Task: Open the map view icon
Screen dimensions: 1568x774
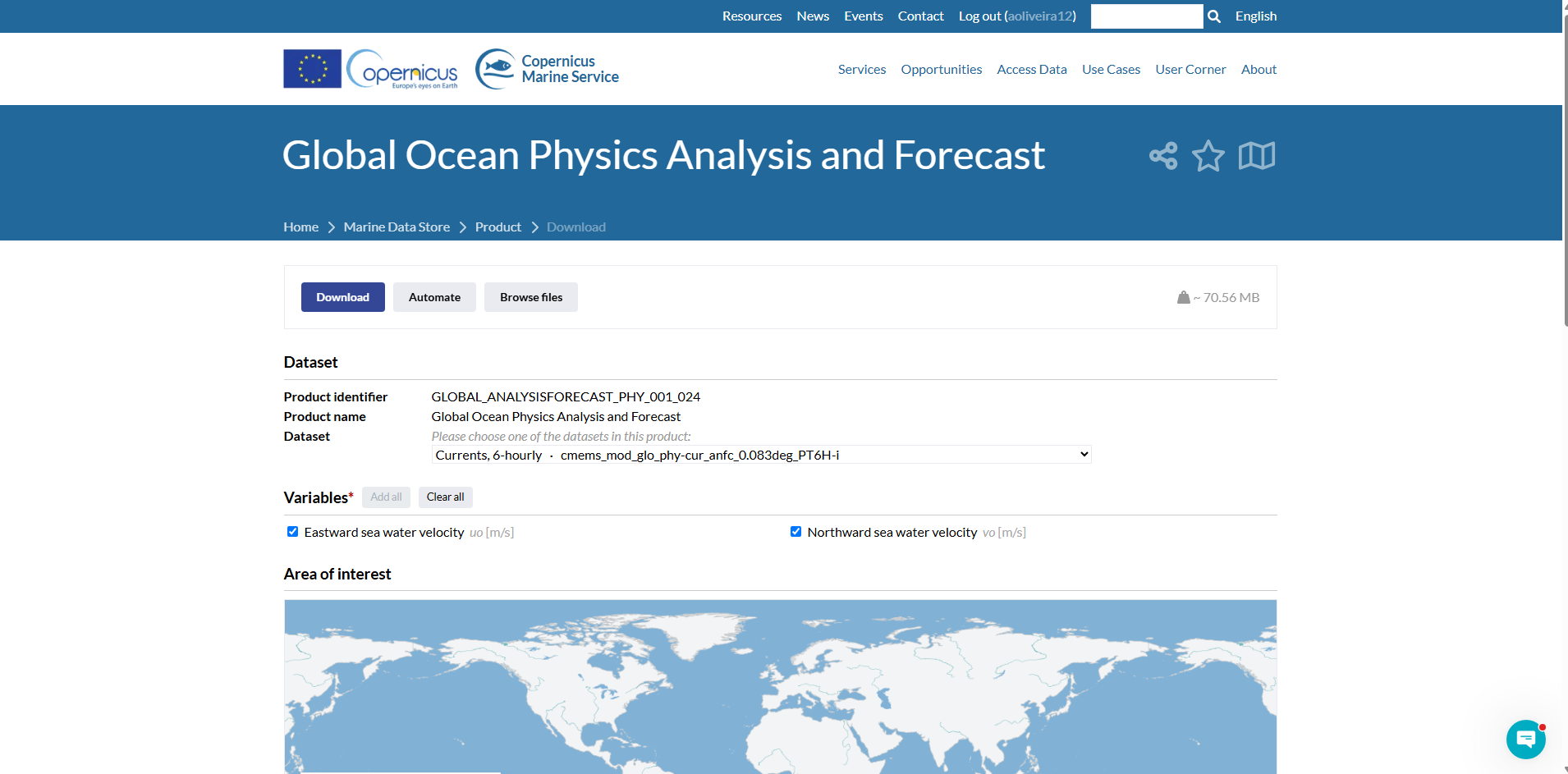Action: tap(1257, 156)
